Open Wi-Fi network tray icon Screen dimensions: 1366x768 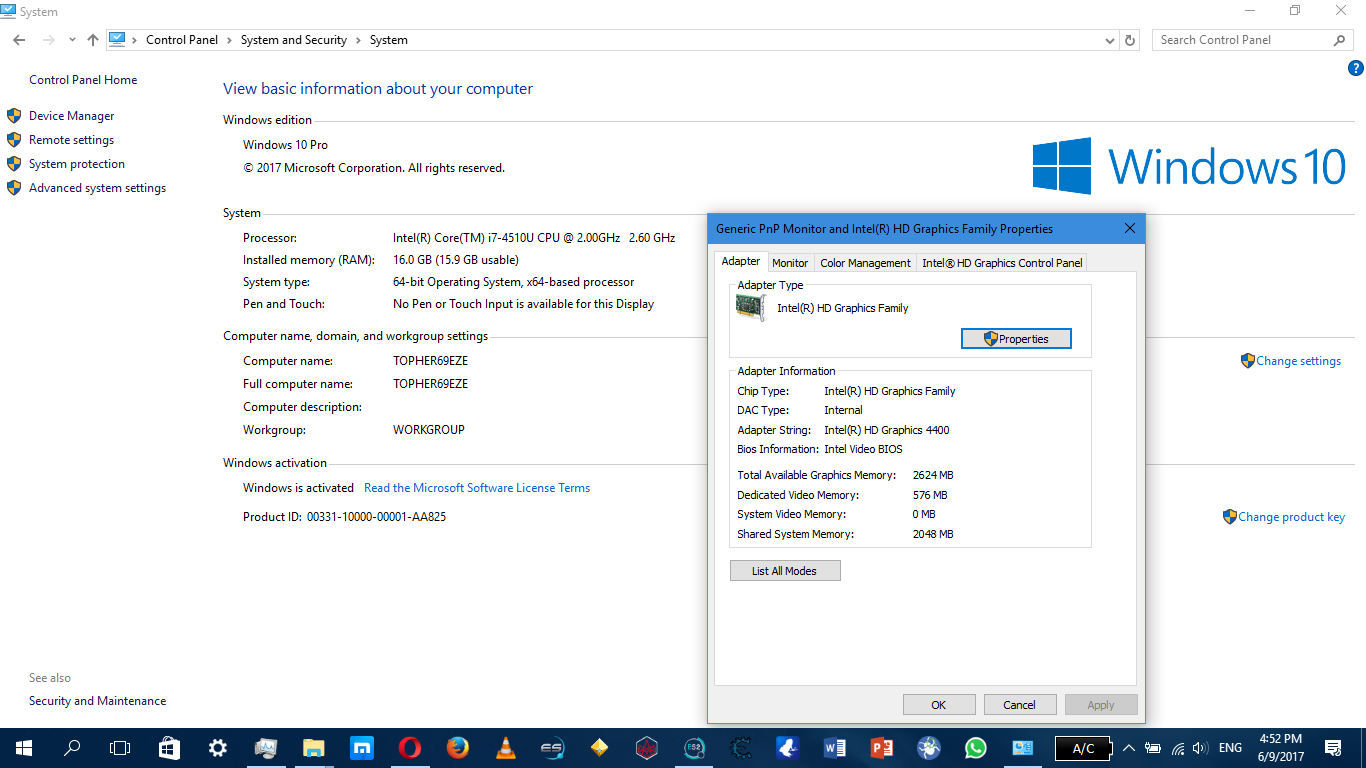pos(1178,748)
